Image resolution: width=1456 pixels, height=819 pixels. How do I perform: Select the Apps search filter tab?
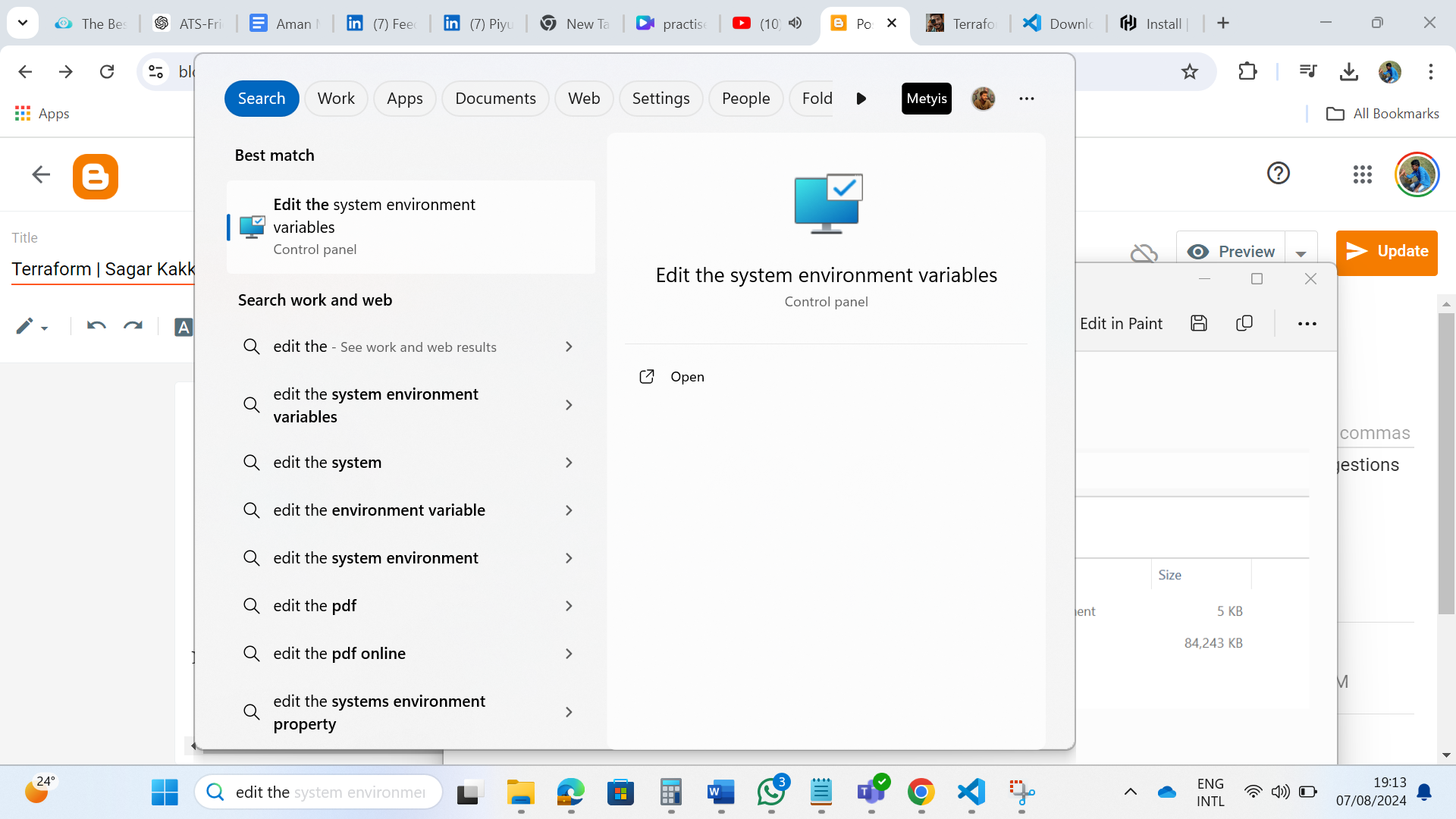(x=404, y=99)
